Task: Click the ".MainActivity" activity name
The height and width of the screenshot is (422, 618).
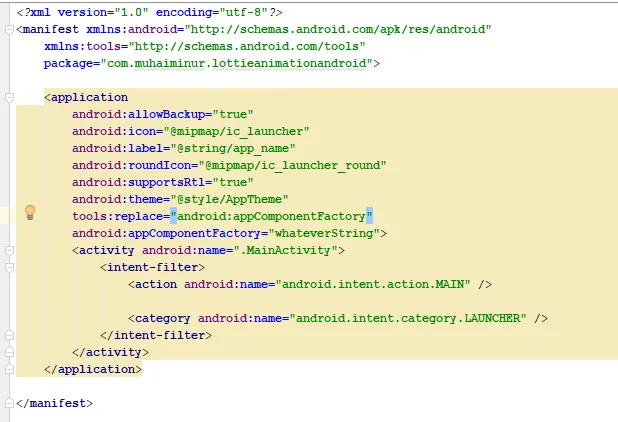Action: [x=285, y=250]
